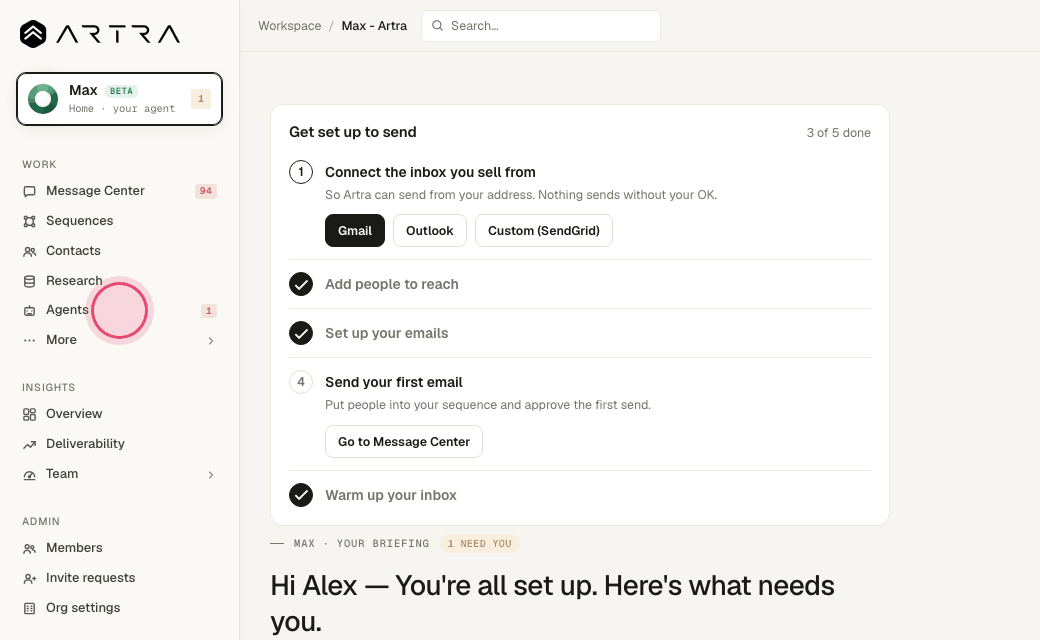Click the 'Add people to reach' step title
This screenshot has height=640, width=1040.
[x=392, y=285]
